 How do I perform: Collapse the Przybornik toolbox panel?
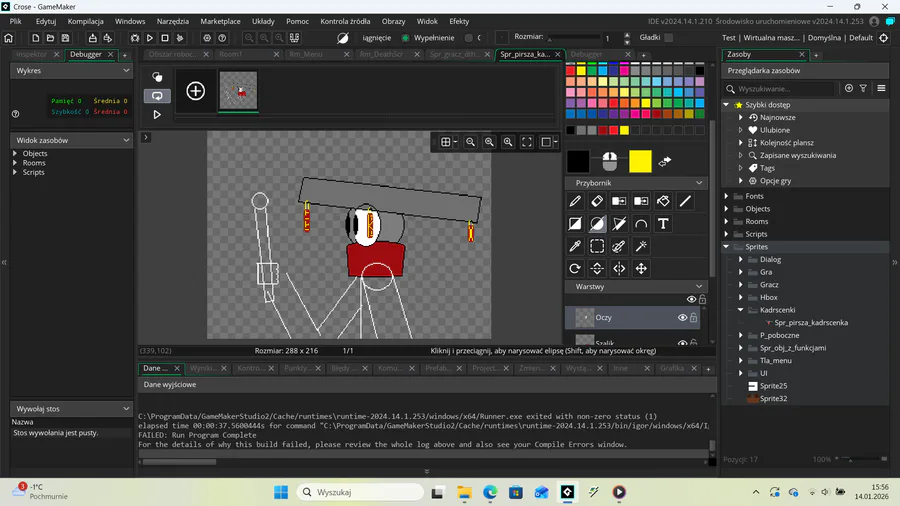click(699, 183)
